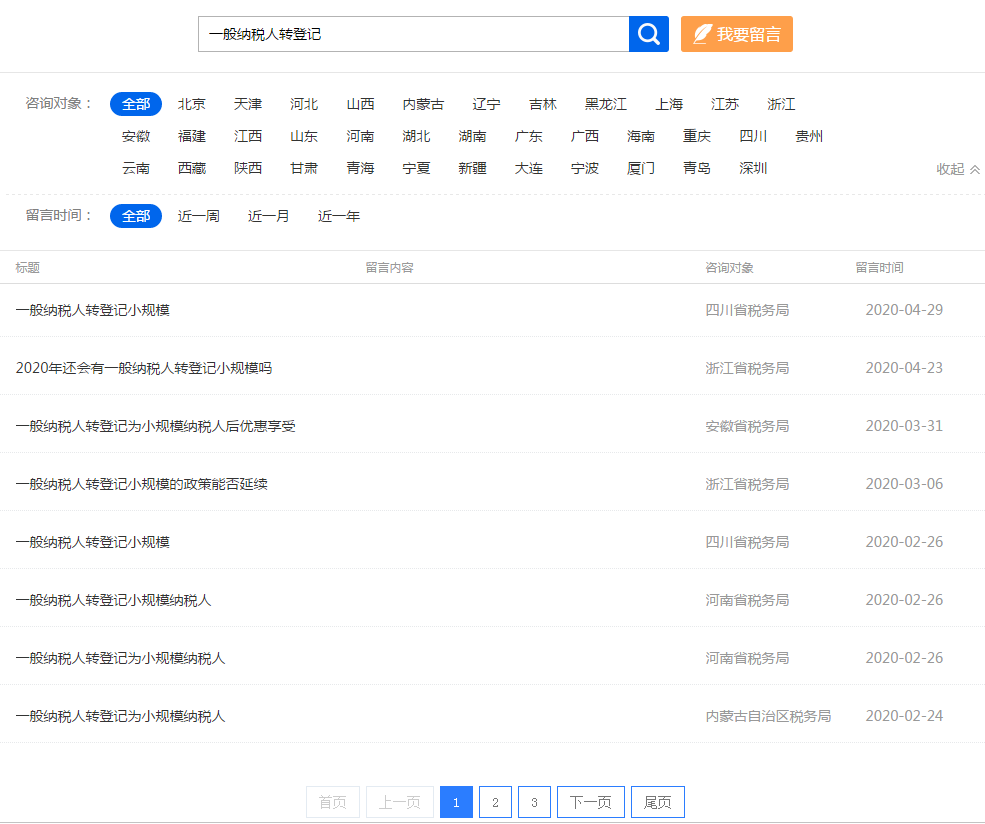Choose 重庆 as consultation target
The width and height of the screenshot is (985, 824).
[697, 136]
